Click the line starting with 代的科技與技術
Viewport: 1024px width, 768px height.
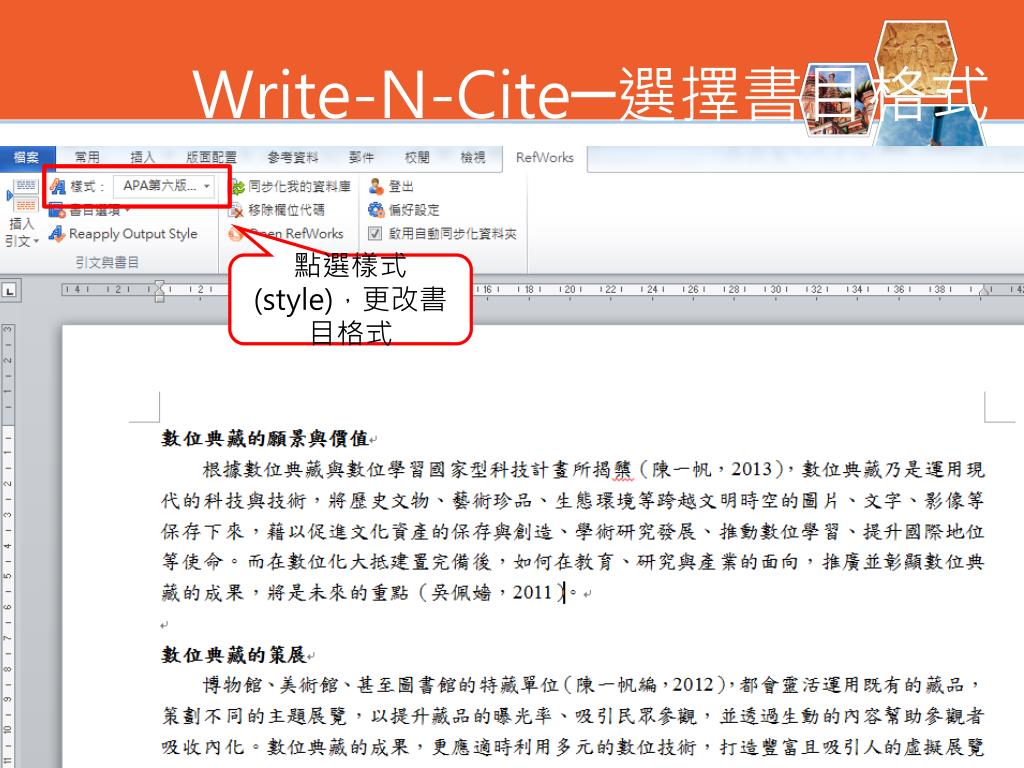(572, 500)
